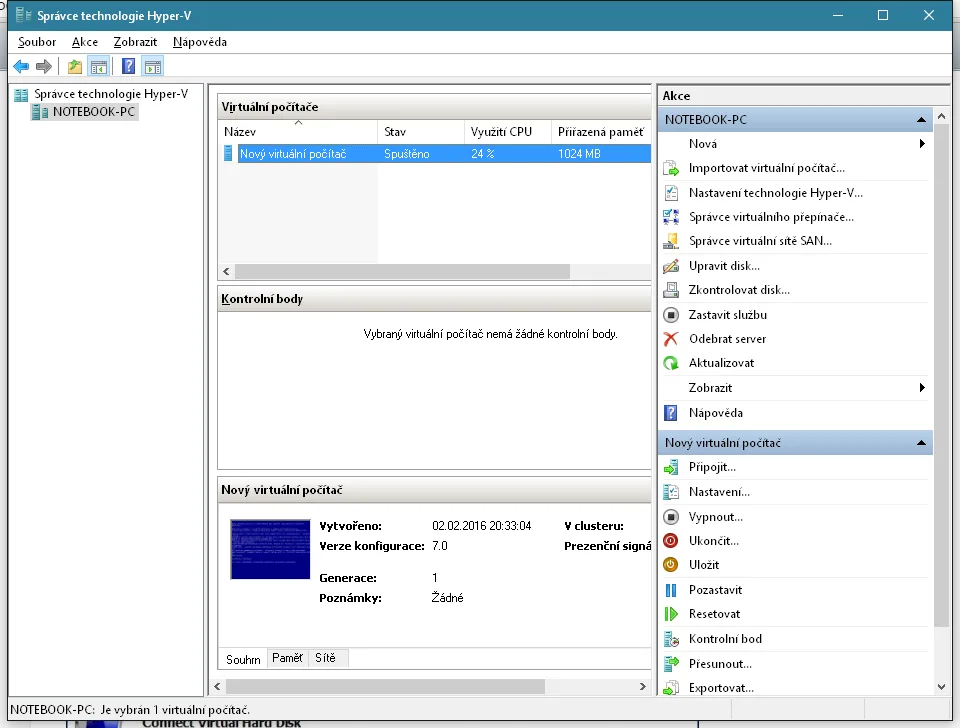Click the 1024 MB memory cell

pyautogui.click(x=579, y=154)
